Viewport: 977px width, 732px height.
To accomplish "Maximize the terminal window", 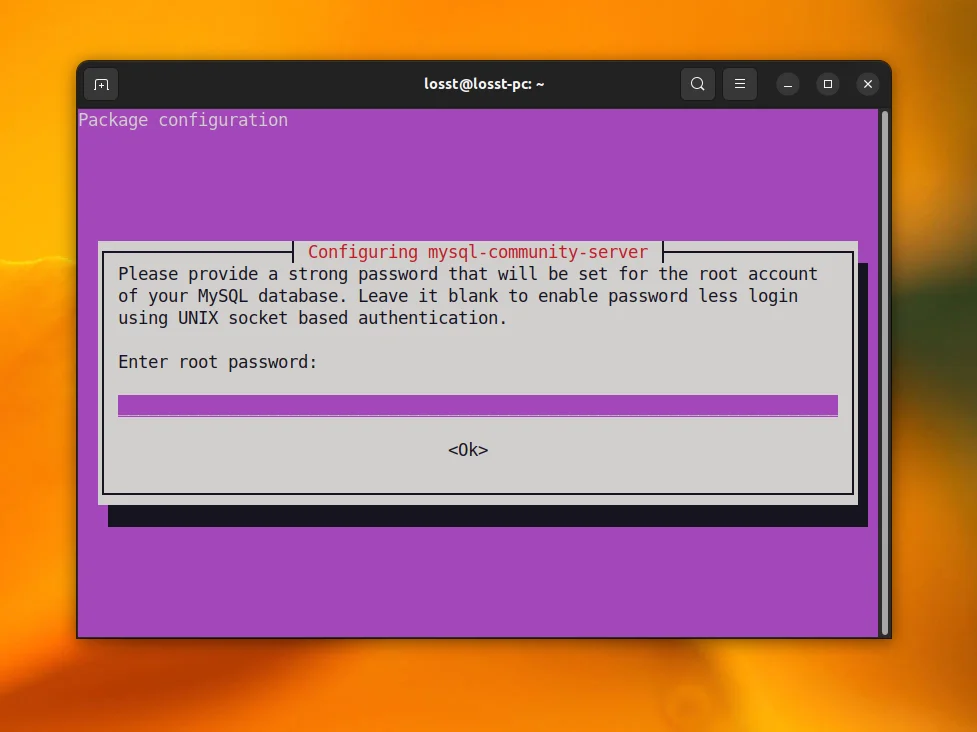I will click(x=828, y=84).
